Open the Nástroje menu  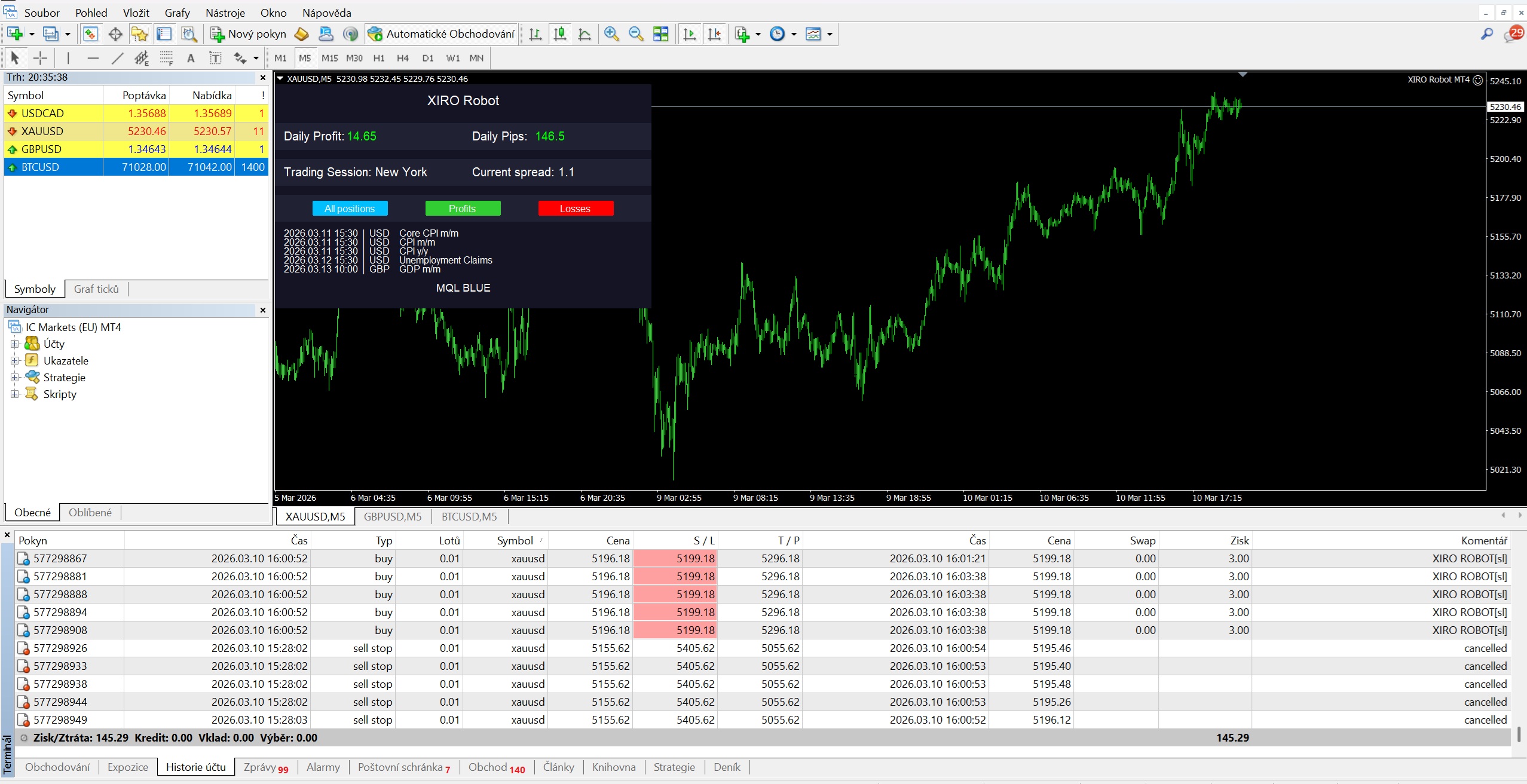pos(225,13)
